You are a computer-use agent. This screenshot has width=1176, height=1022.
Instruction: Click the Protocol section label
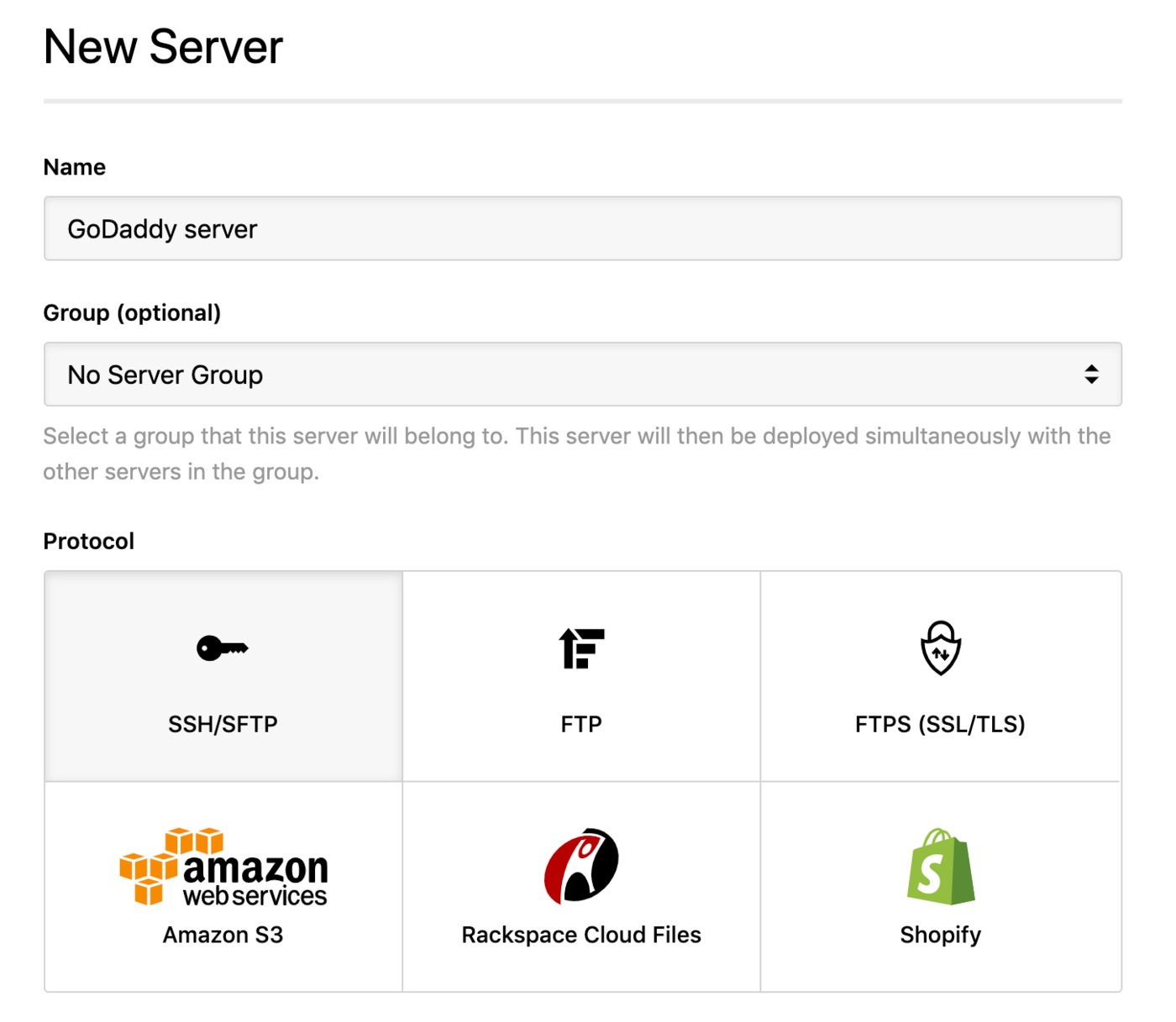pyautogui.click(x=89, y=541)
